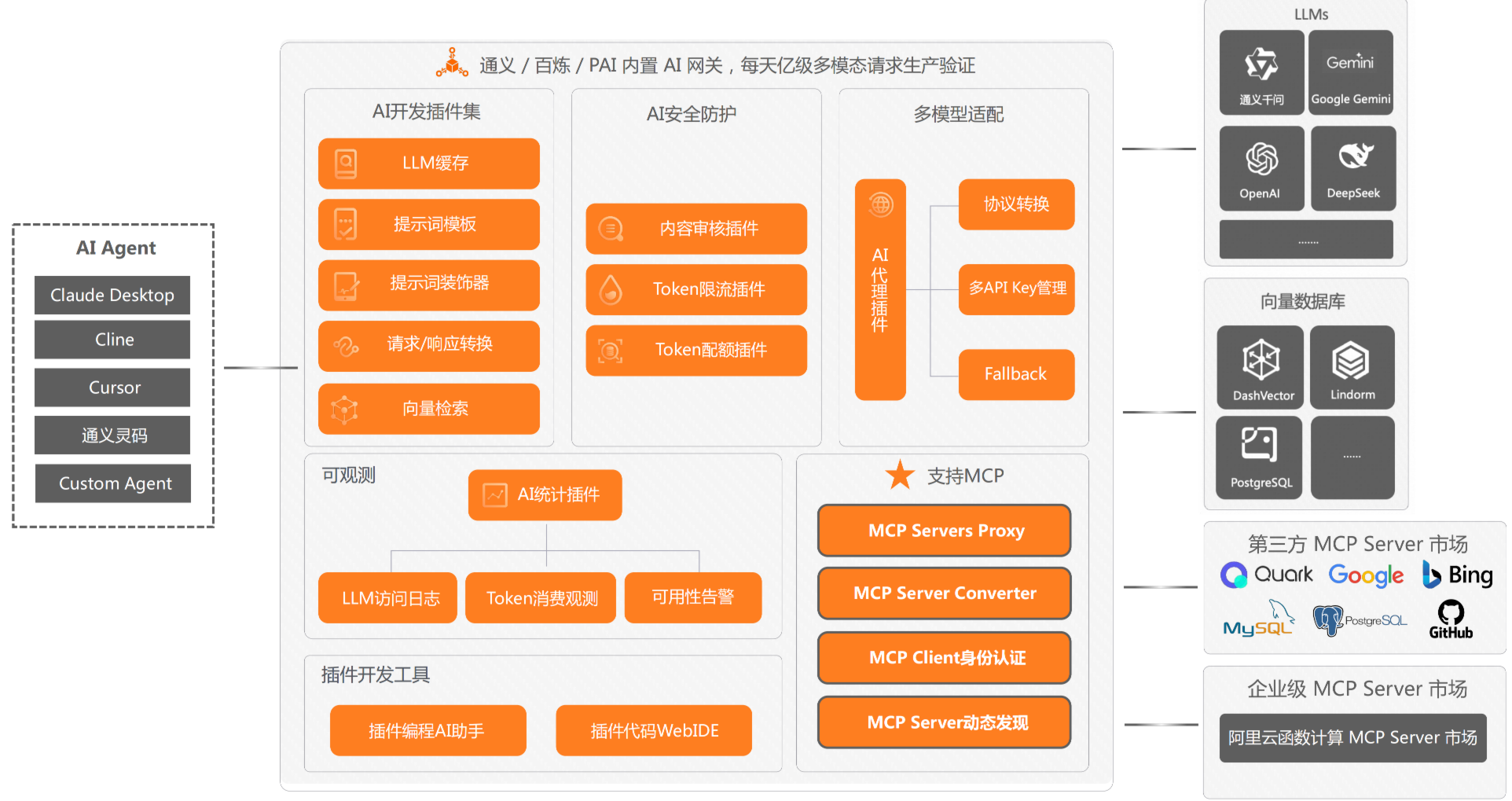Select the Cline agent box
Image resolution: width=1512 pixels, height=801 pixels.
click(112, 340)
